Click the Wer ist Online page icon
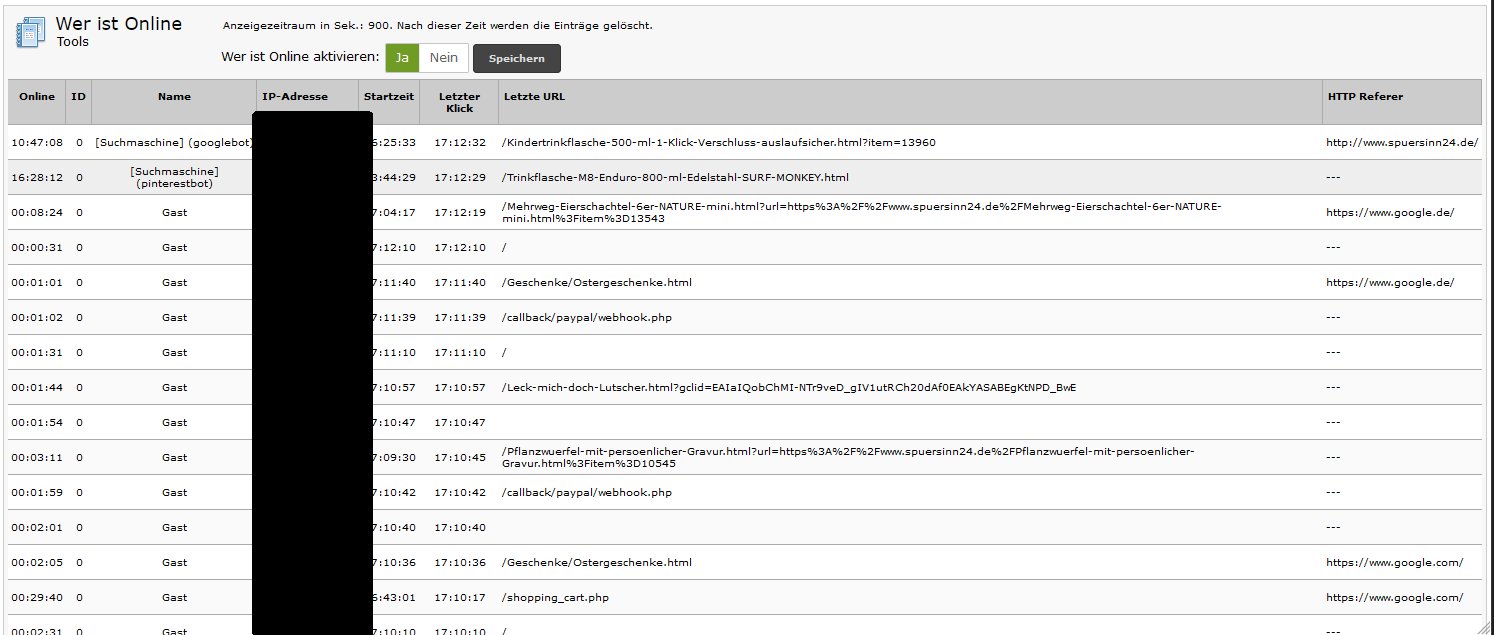 [x=29, y=32]
